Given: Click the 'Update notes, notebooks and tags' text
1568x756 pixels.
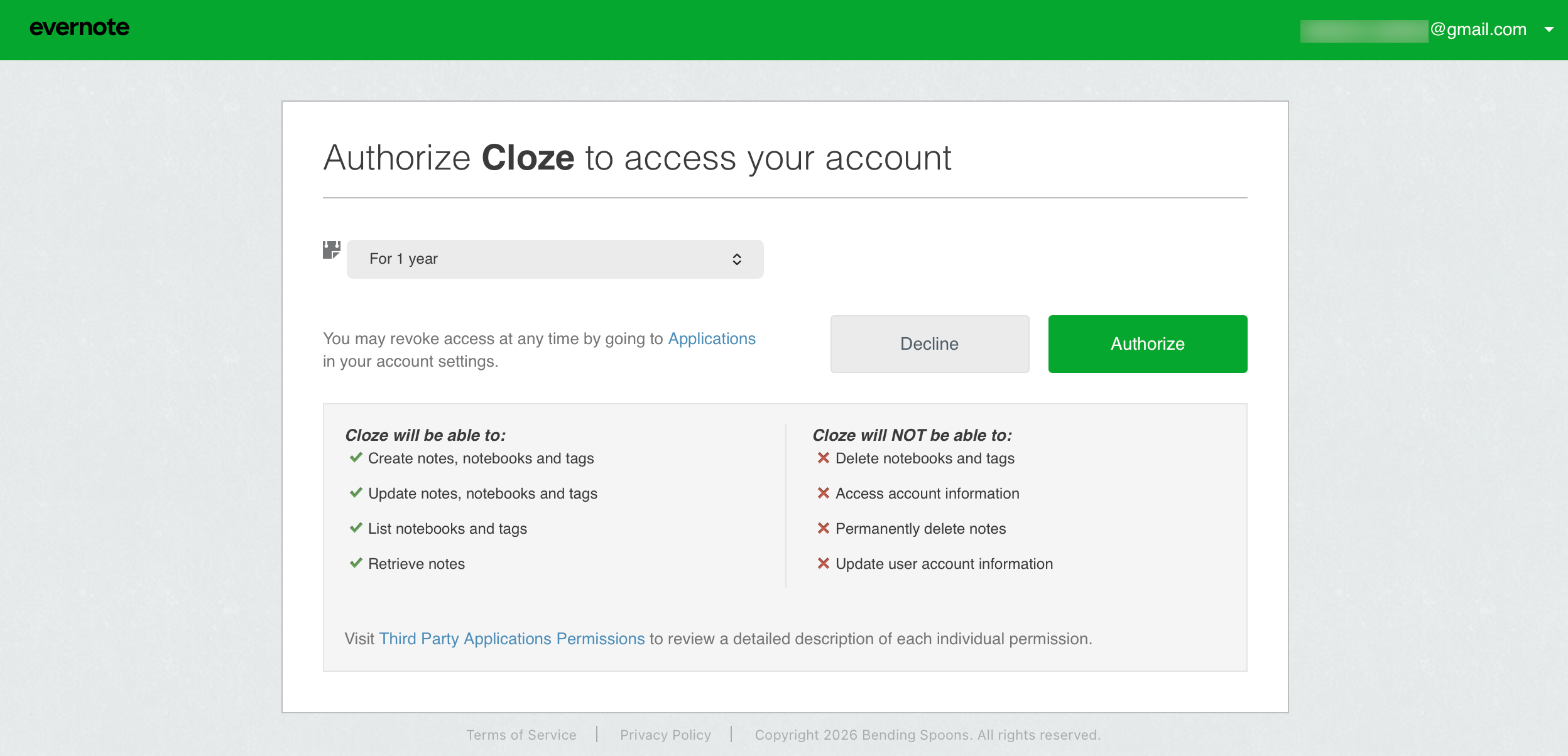Looking at the screenshot, I should click(483, 494).
